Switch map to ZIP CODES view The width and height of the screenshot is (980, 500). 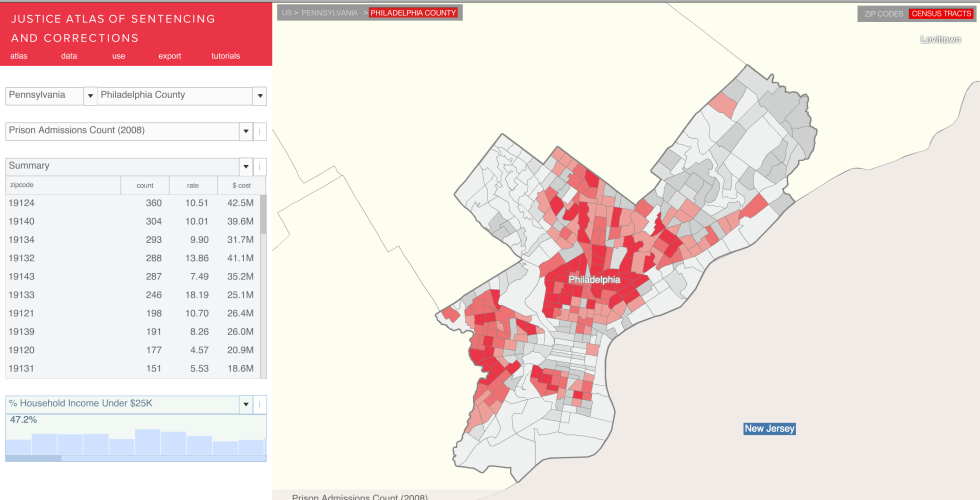[884, 14]
